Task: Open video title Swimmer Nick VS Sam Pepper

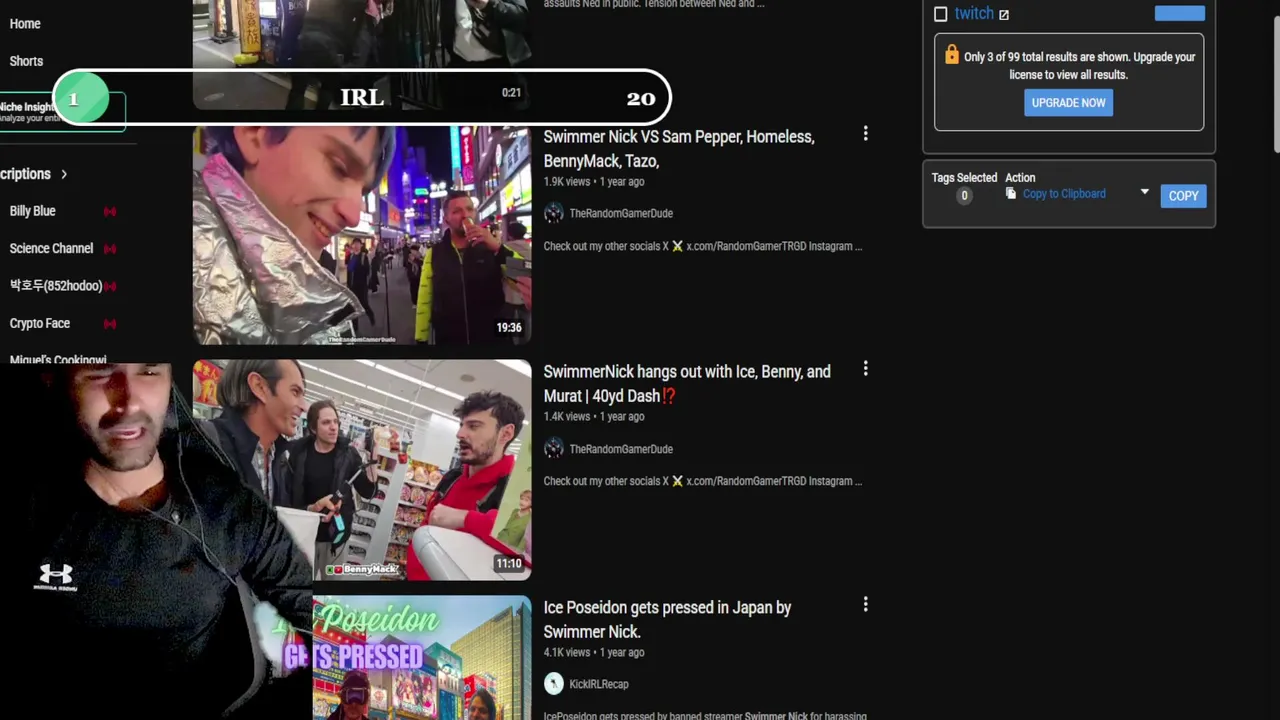Action: pos(679,148)
